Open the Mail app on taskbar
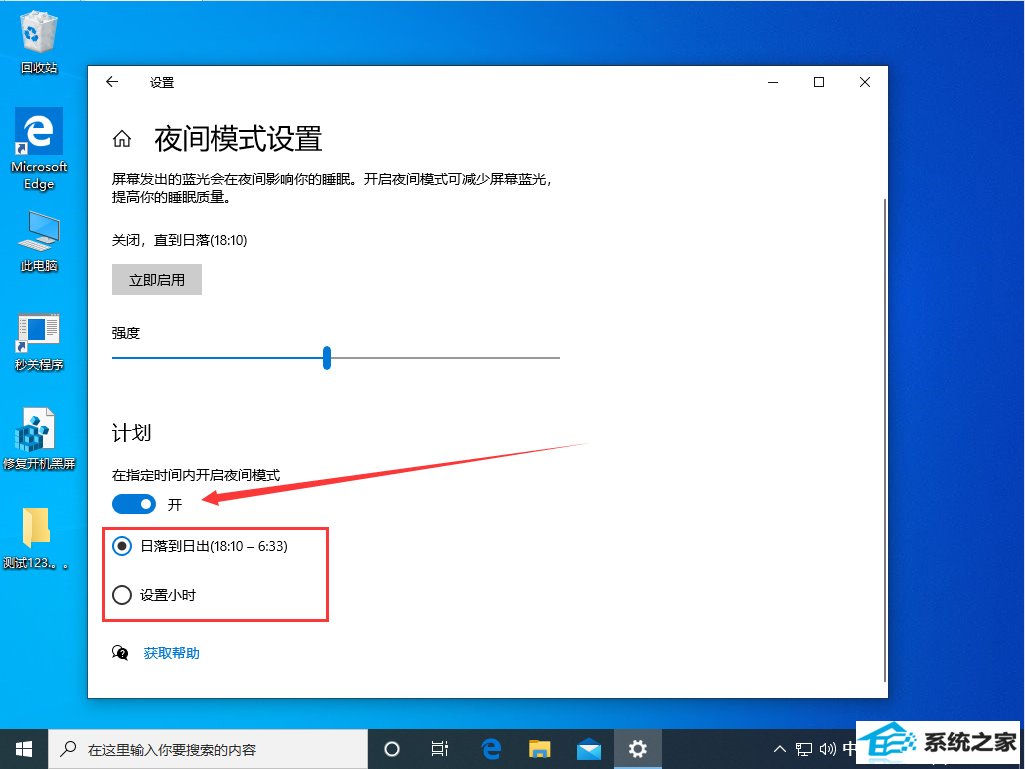This screenshot has height=769, width=1025. (x=588, y=749)
